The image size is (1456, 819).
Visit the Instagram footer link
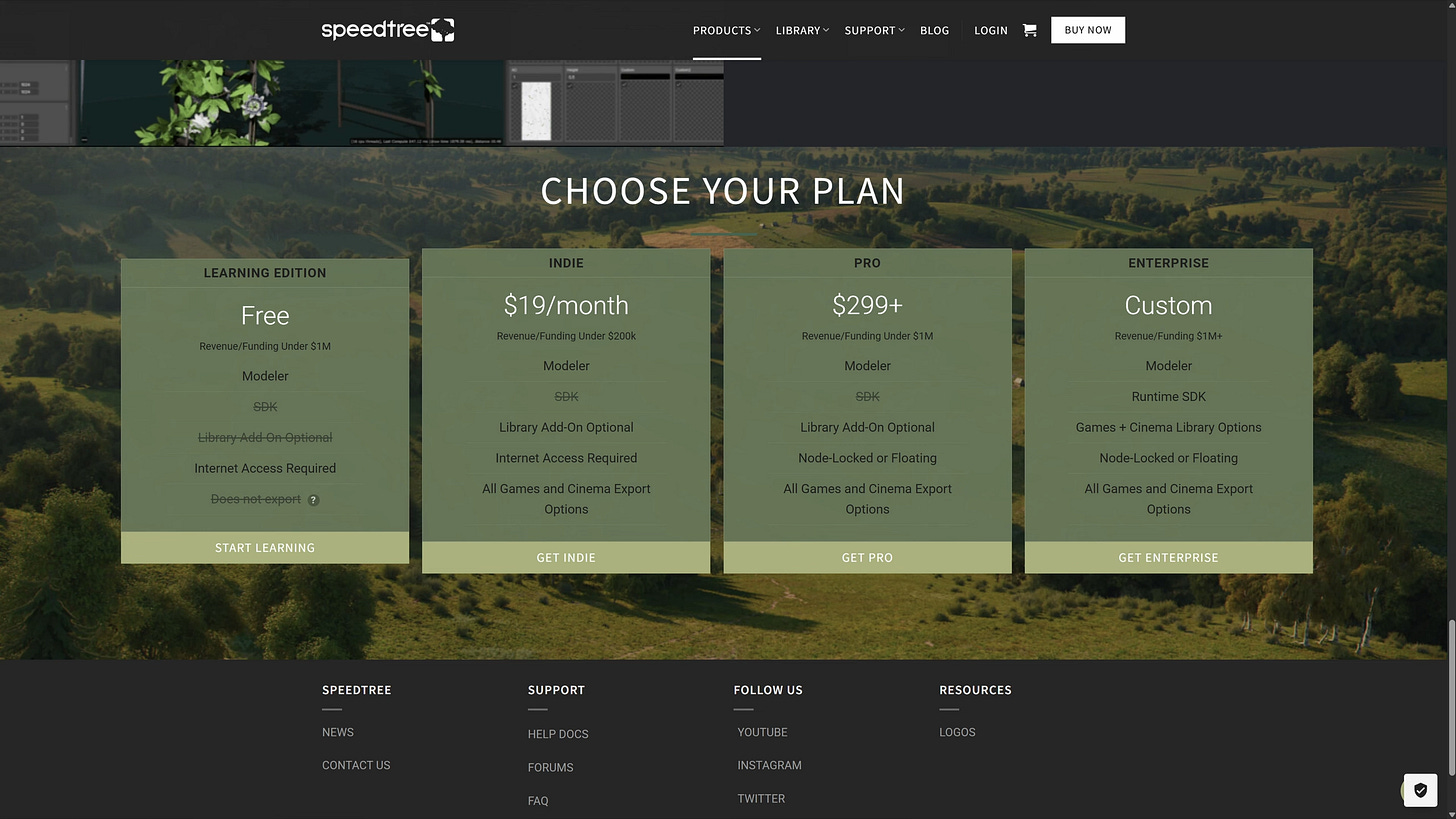769,765
